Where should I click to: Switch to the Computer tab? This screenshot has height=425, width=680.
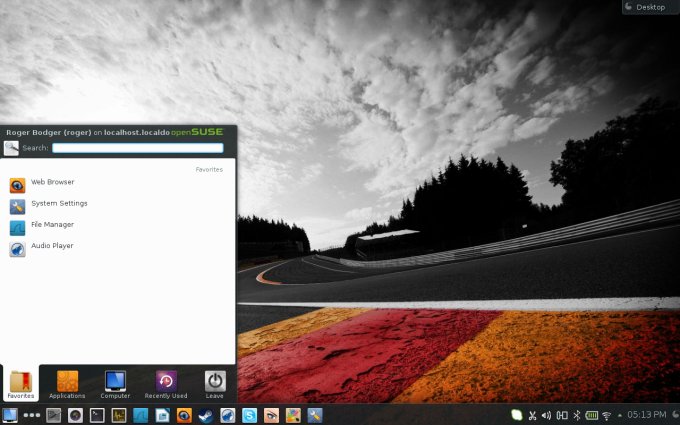click(115, 383)
